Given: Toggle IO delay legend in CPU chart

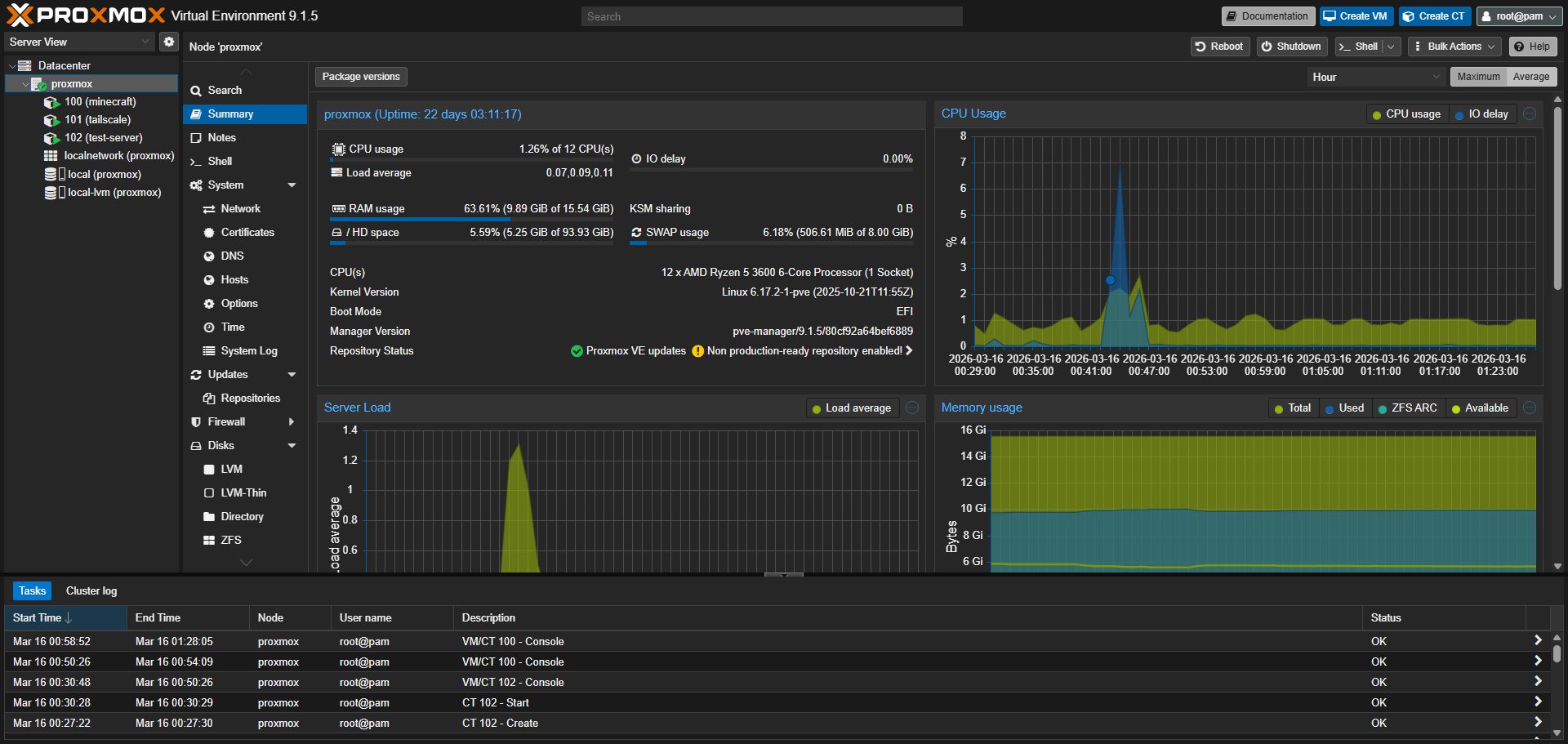Looking at the screenshot, I should pyautogui.click(x=1482, y=114).
